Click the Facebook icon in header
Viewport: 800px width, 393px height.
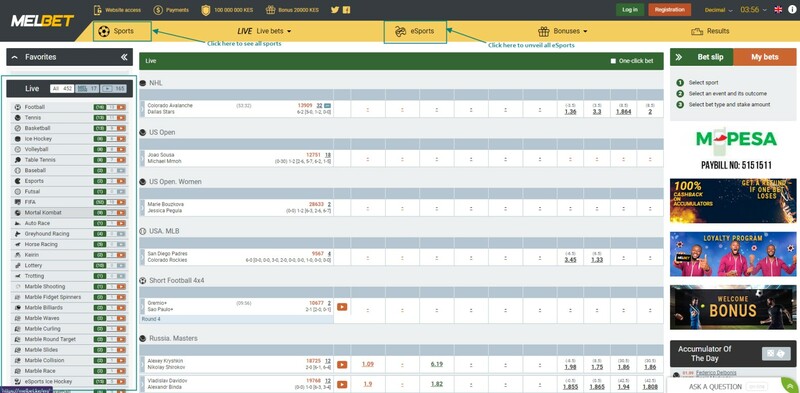[346, 10]
